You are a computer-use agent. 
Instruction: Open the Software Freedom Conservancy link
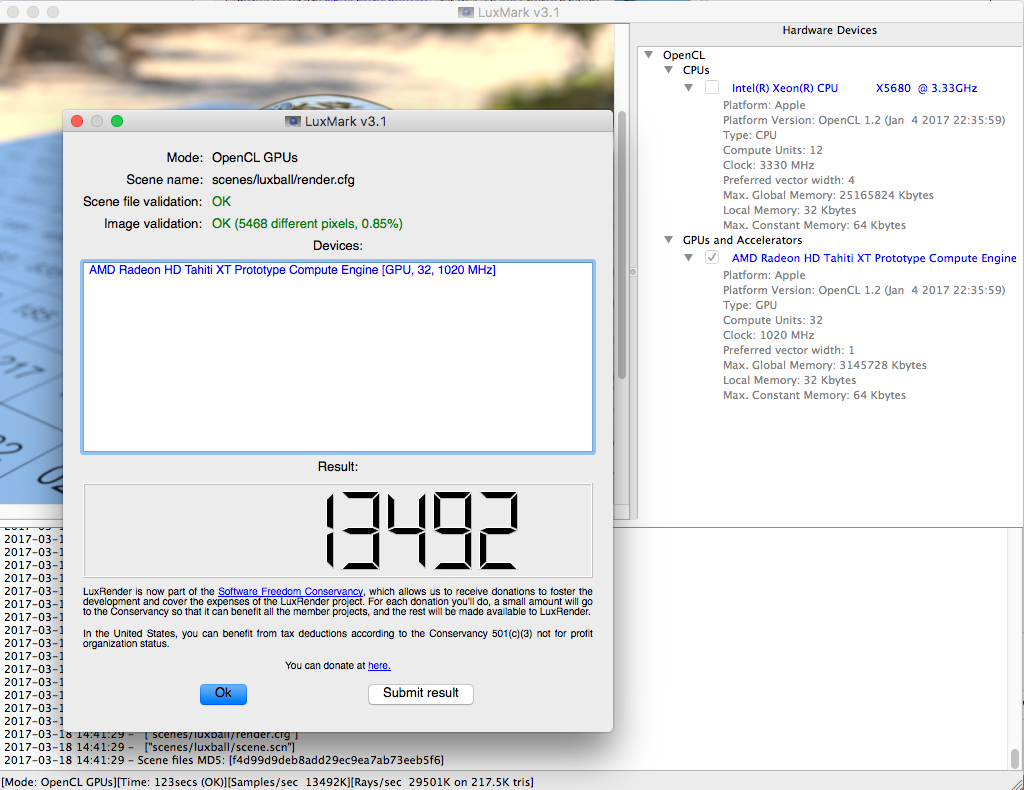pos(290,591)
